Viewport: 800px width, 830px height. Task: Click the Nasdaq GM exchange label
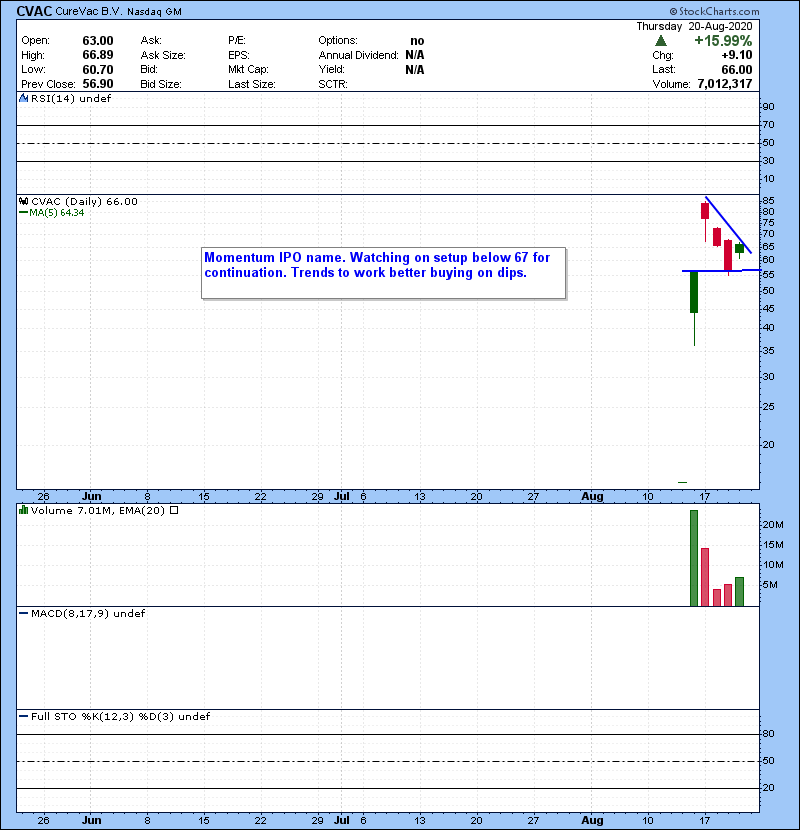[154, 12]
